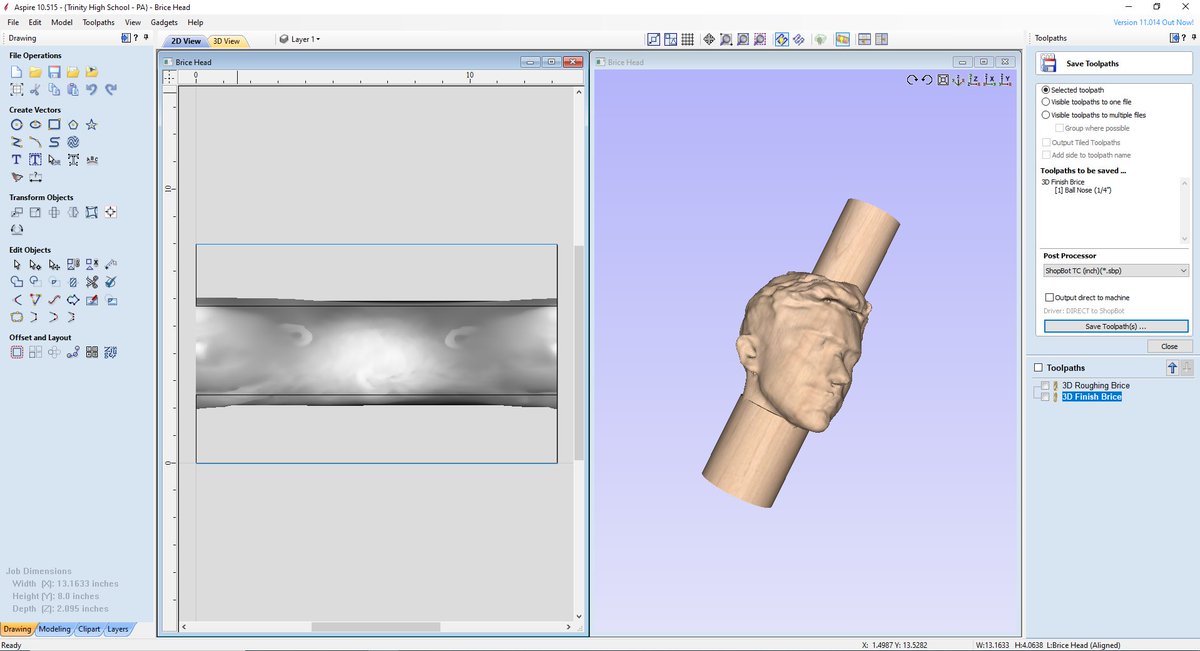Select the Selected toolpath radio option
The image size is (1200, 651).
click(1046, 90)
